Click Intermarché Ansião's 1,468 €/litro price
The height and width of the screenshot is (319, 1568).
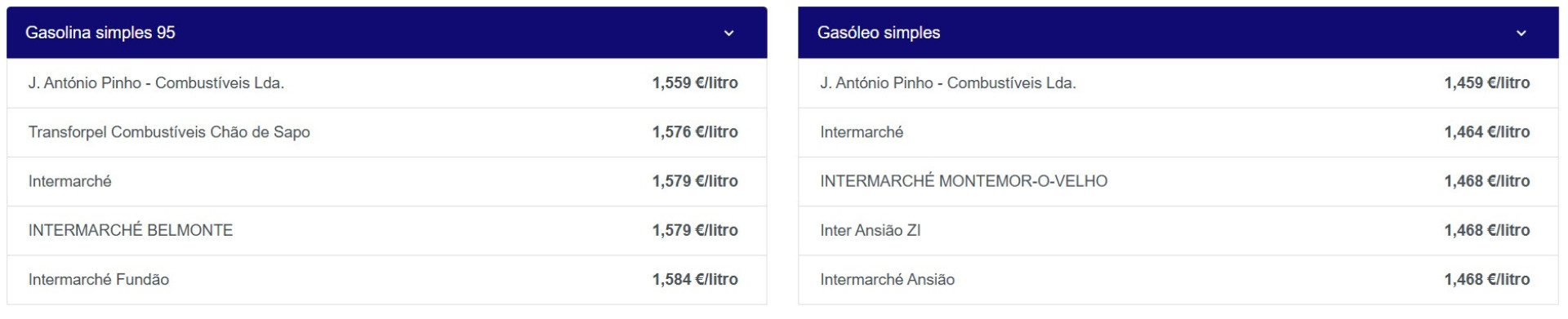pos(1487,279)
